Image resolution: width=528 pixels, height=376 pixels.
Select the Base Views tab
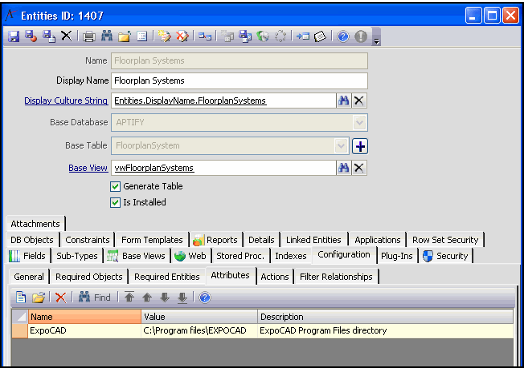(137, 256)
